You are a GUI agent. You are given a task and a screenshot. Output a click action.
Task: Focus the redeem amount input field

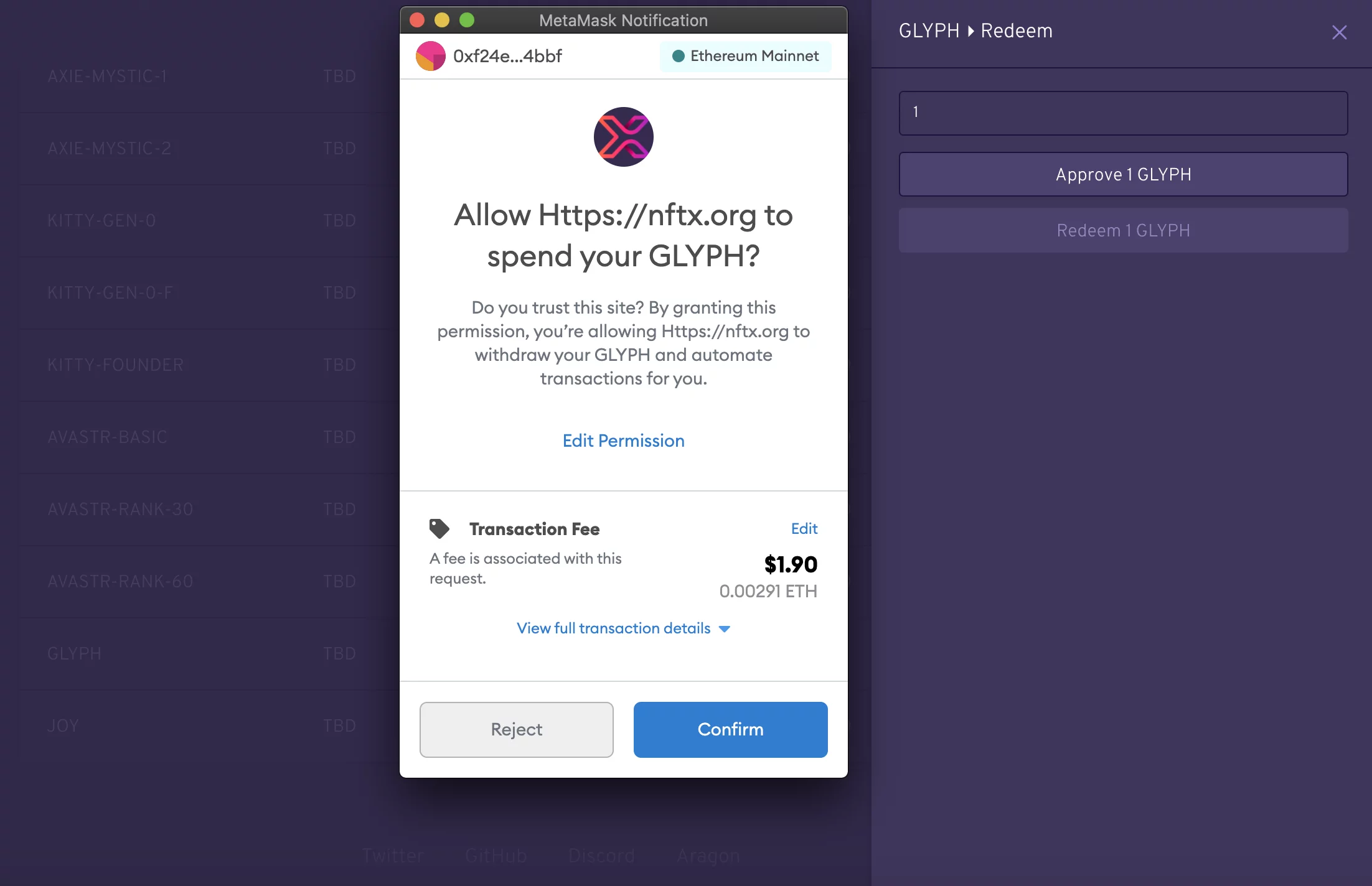tap(1123, 113)
